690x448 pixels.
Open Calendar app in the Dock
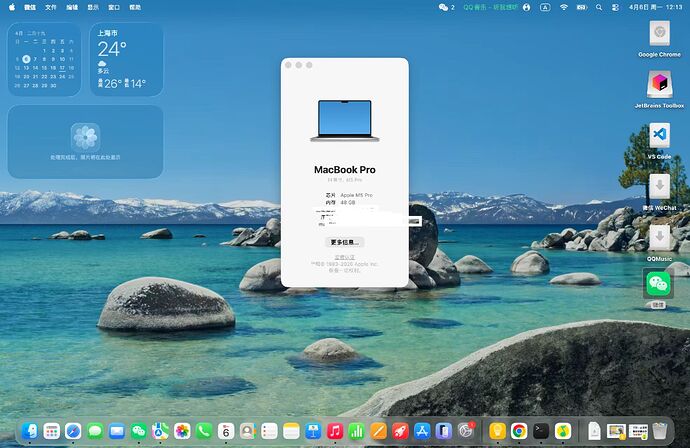point(226,431)
